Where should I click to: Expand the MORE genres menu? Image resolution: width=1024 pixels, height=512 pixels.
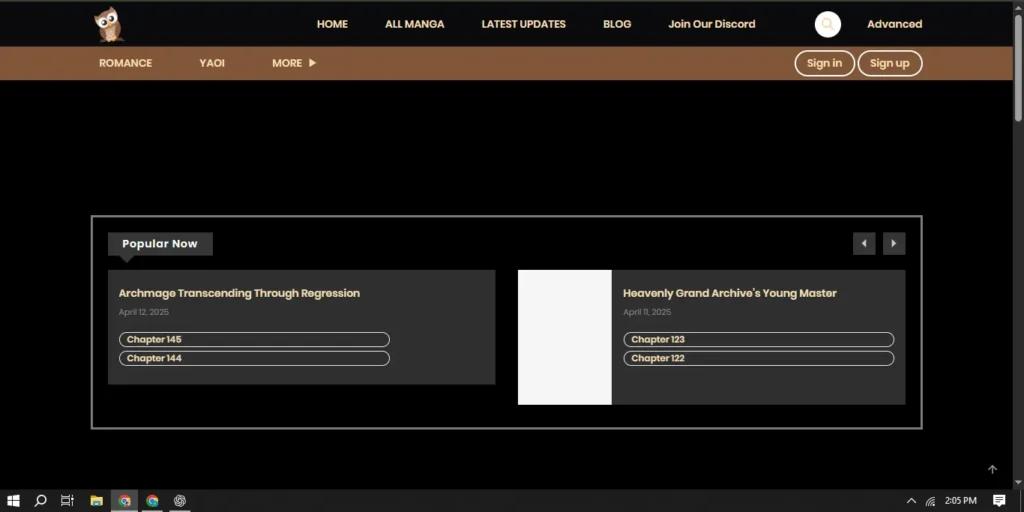pos(293,63)
